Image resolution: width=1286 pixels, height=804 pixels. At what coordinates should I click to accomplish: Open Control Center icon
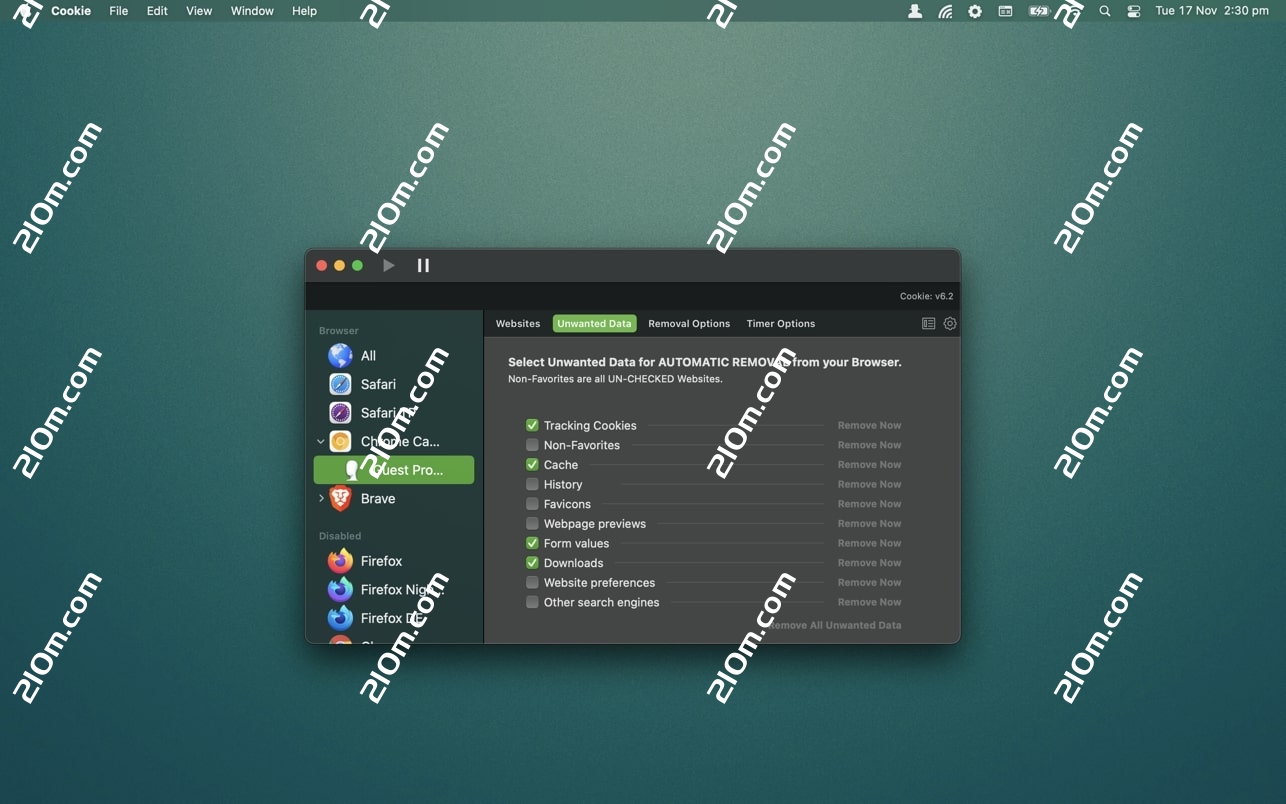[x=1134, y=11]
